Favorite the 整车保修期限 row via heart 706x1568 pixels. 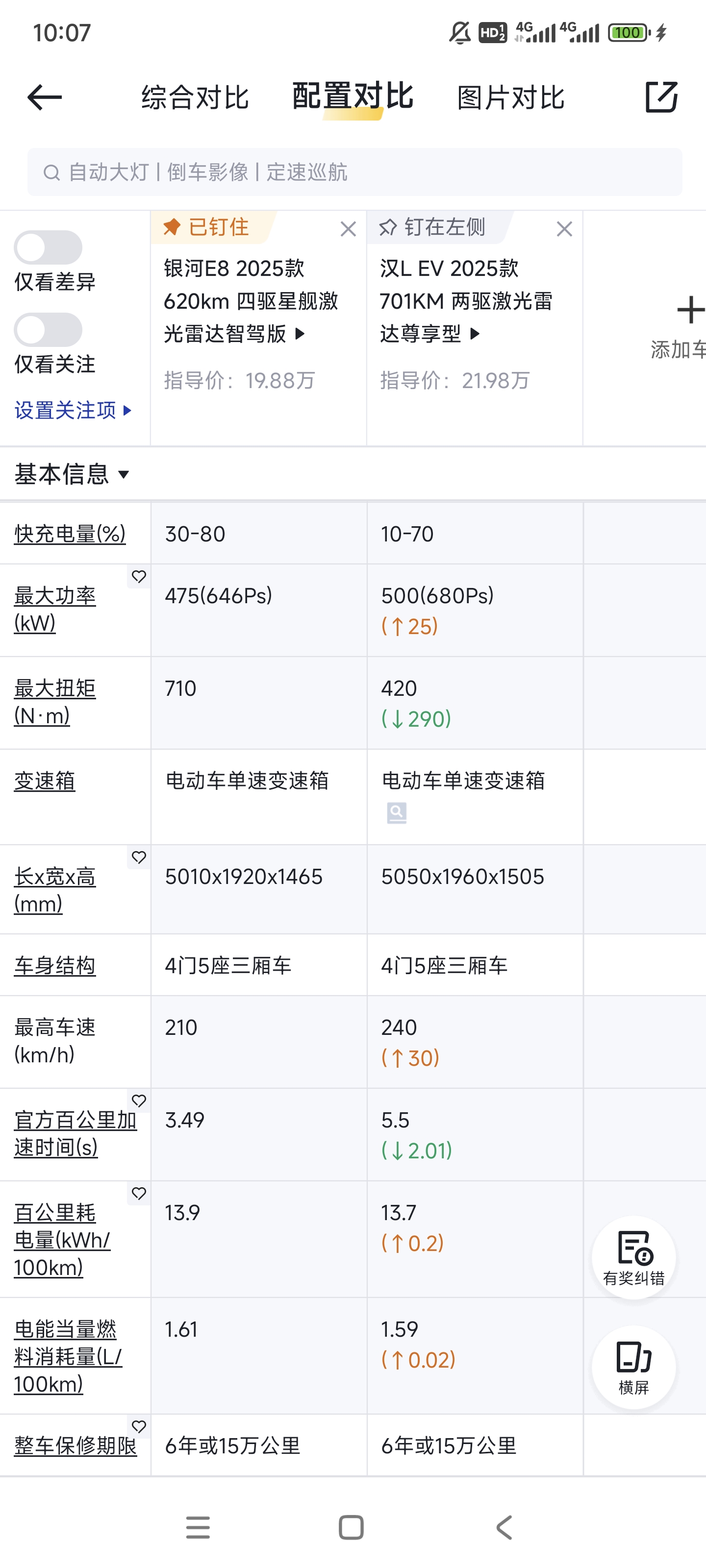click(x=139, y=1426)
